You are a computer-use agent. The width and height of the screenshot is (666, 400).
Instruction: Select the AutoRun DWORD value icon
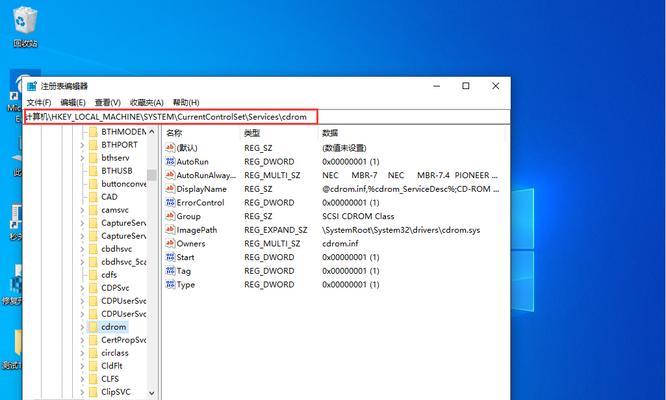(170, 162)
